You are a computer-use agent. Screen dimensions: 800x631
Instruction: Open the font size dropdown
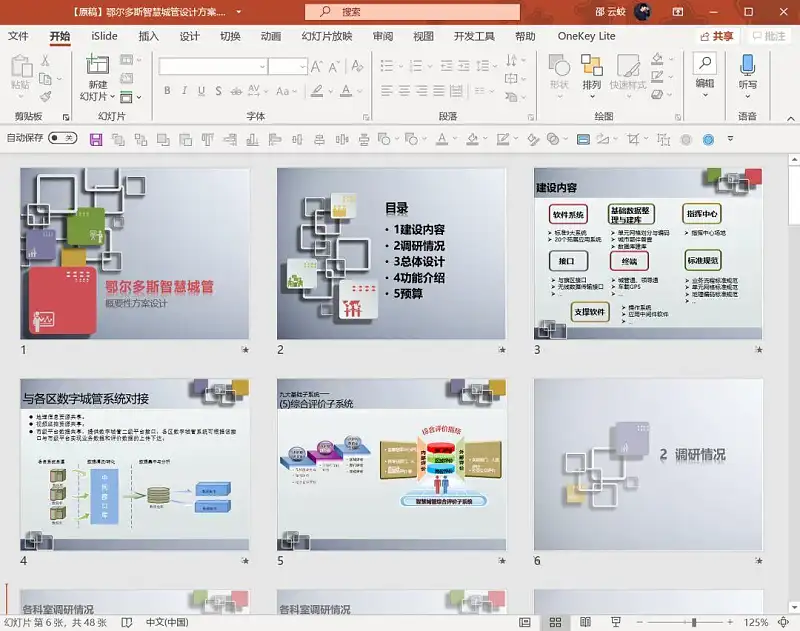[303, 66]
